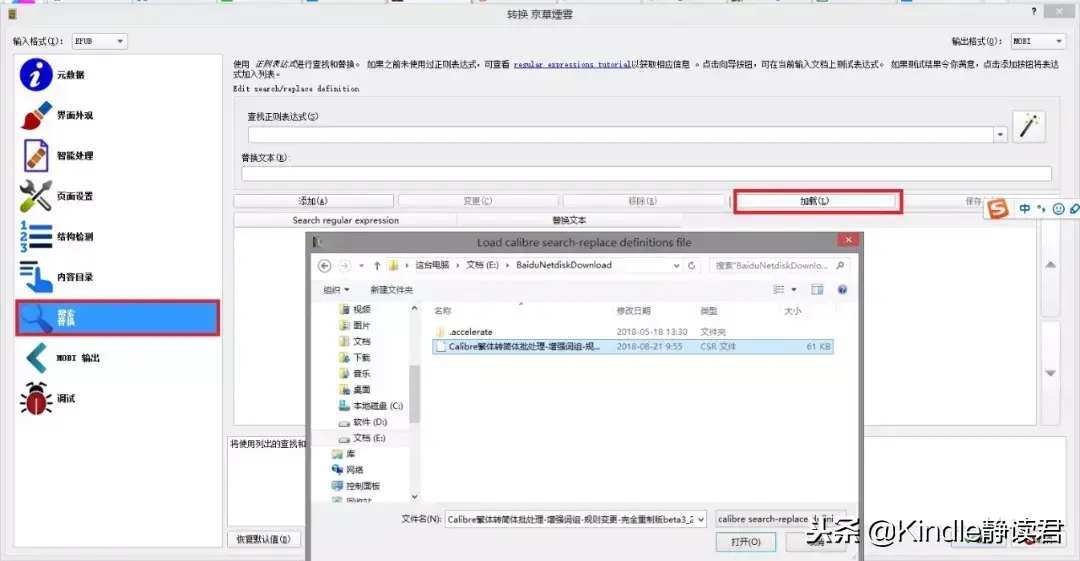Launch the regex wizard wand icon

click(1029, 126)
